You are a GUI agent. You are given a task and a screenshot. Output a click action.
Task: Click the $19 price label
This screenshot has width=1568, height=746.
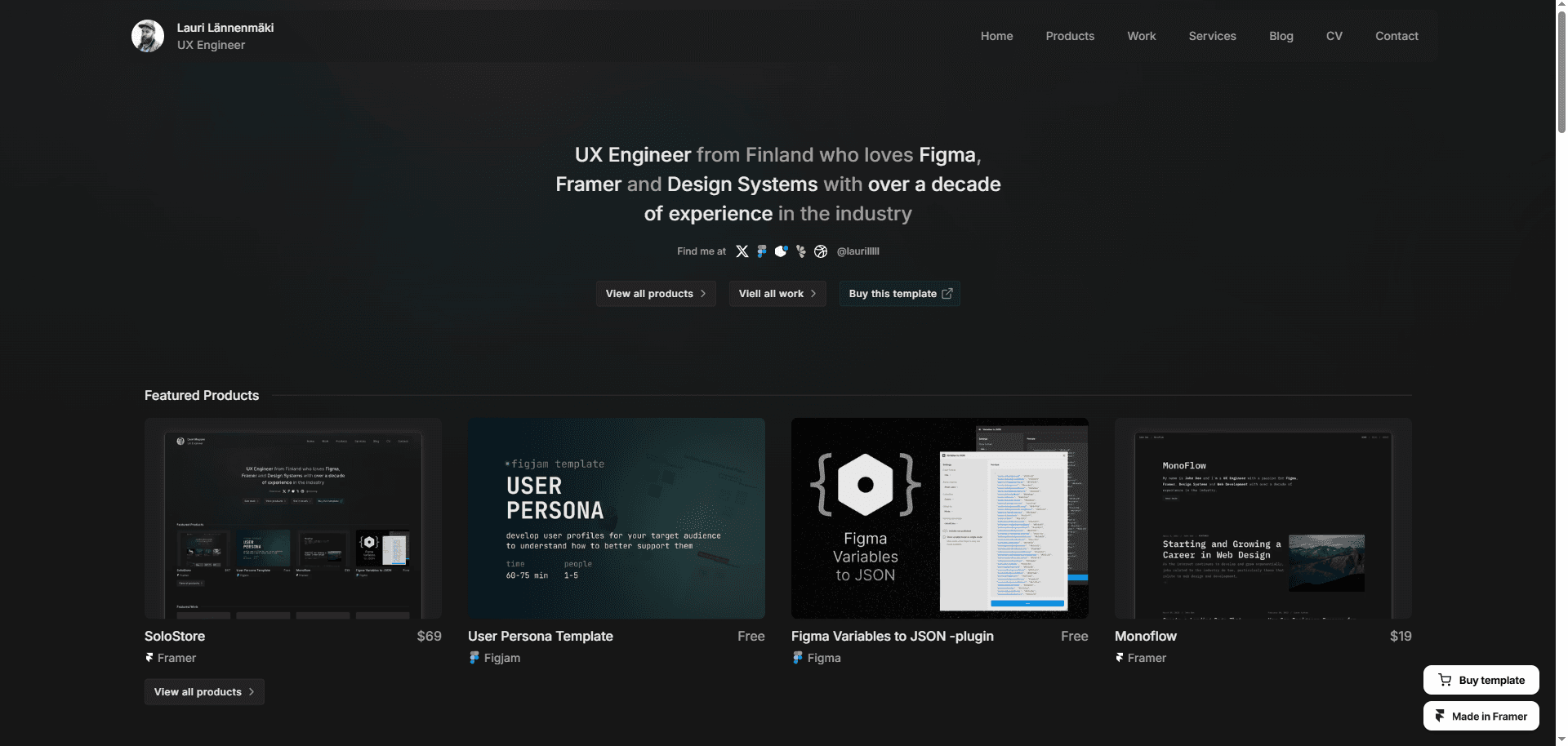(x=1401, y=636)
